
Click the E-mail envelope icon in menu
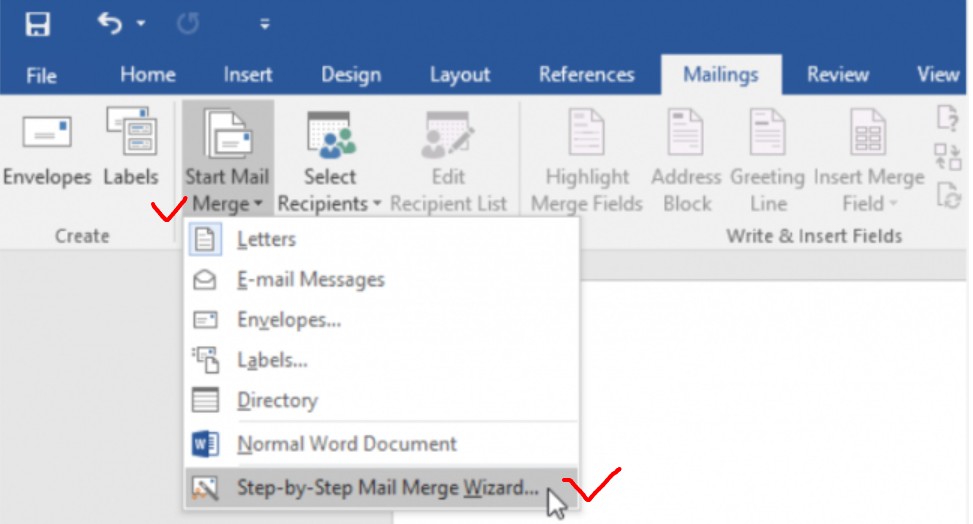point(205,279)
